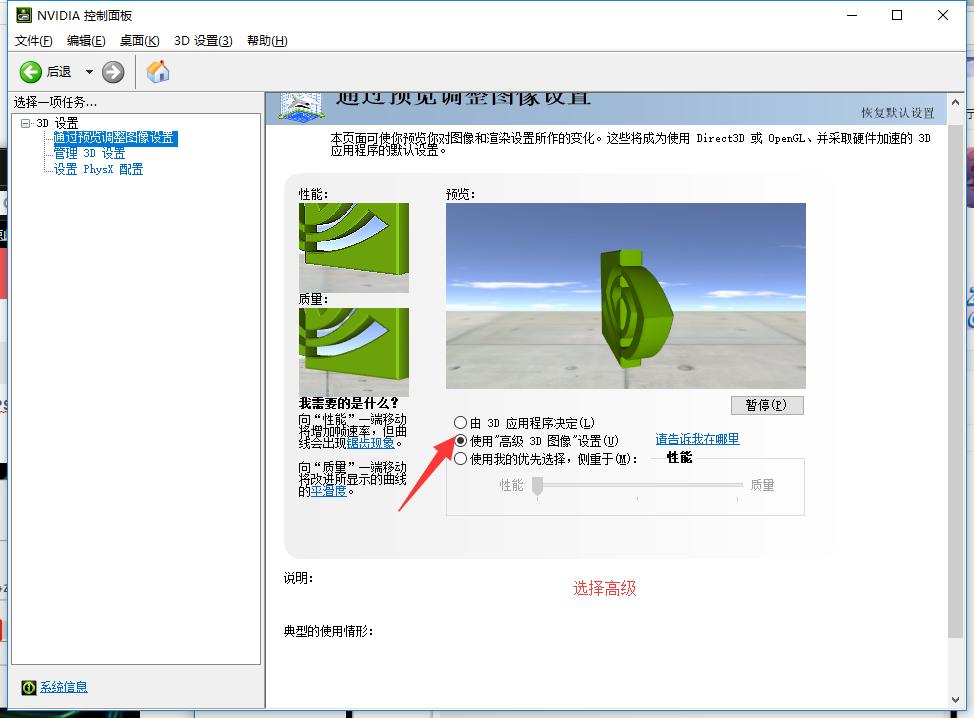Click the green Back arrow icon

[x=30, y=72]
